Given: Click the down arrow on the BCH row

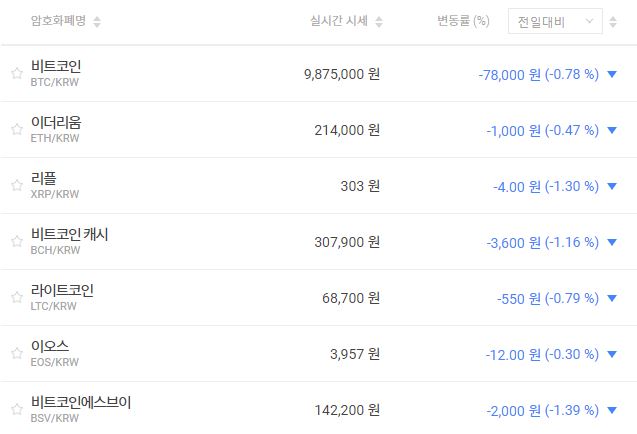Looking at the screenshot, I should coord(612,242).
